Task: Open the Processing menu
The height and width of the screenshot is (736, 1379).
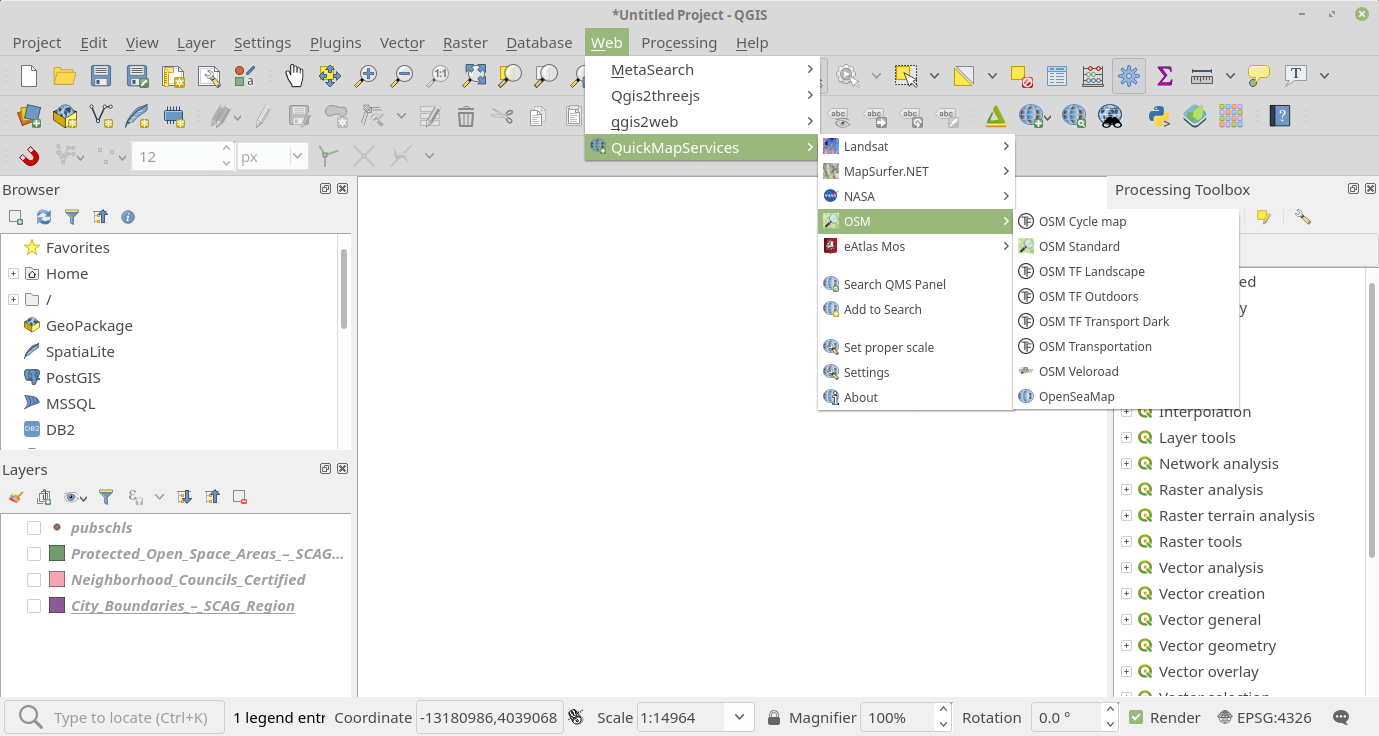Action: [x=679, y=42]
